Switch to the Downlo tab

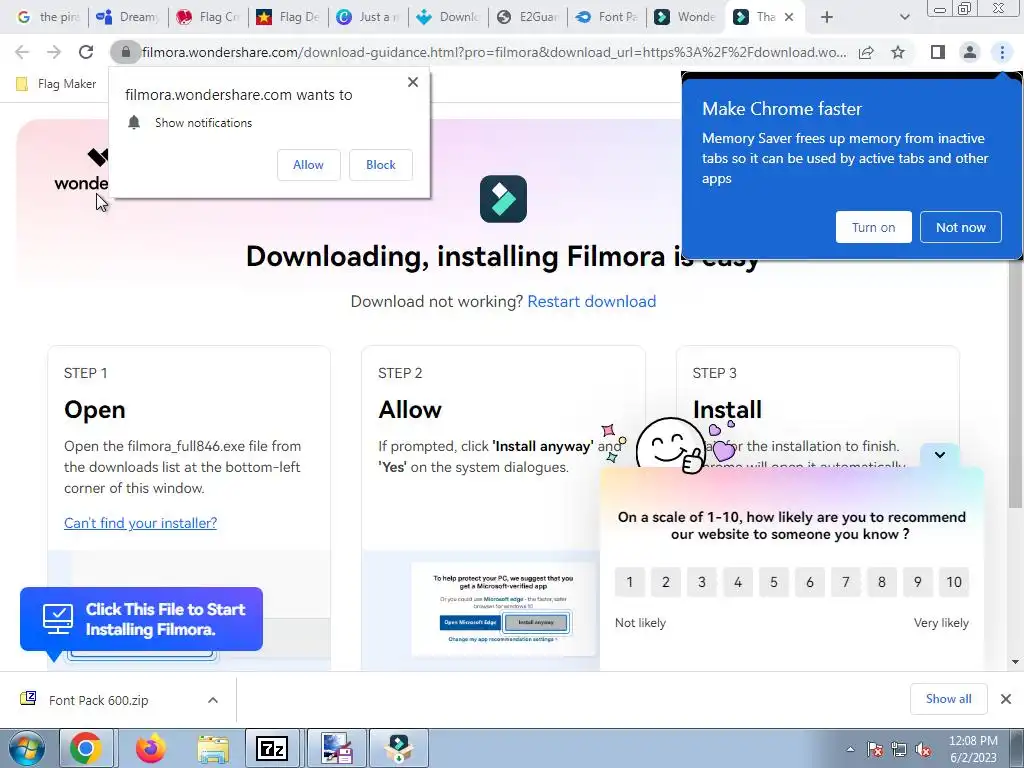448,17
